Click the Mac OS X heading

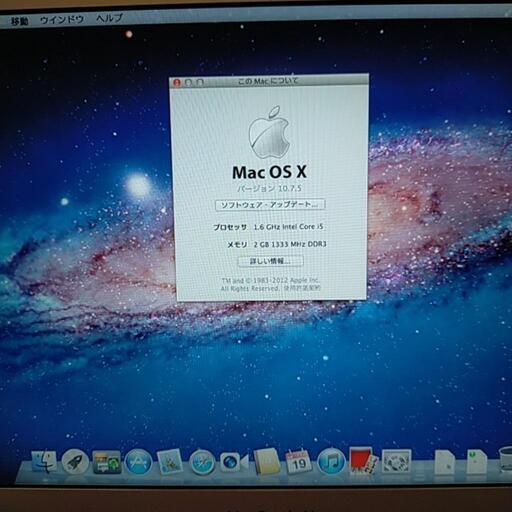pos(269,172)
